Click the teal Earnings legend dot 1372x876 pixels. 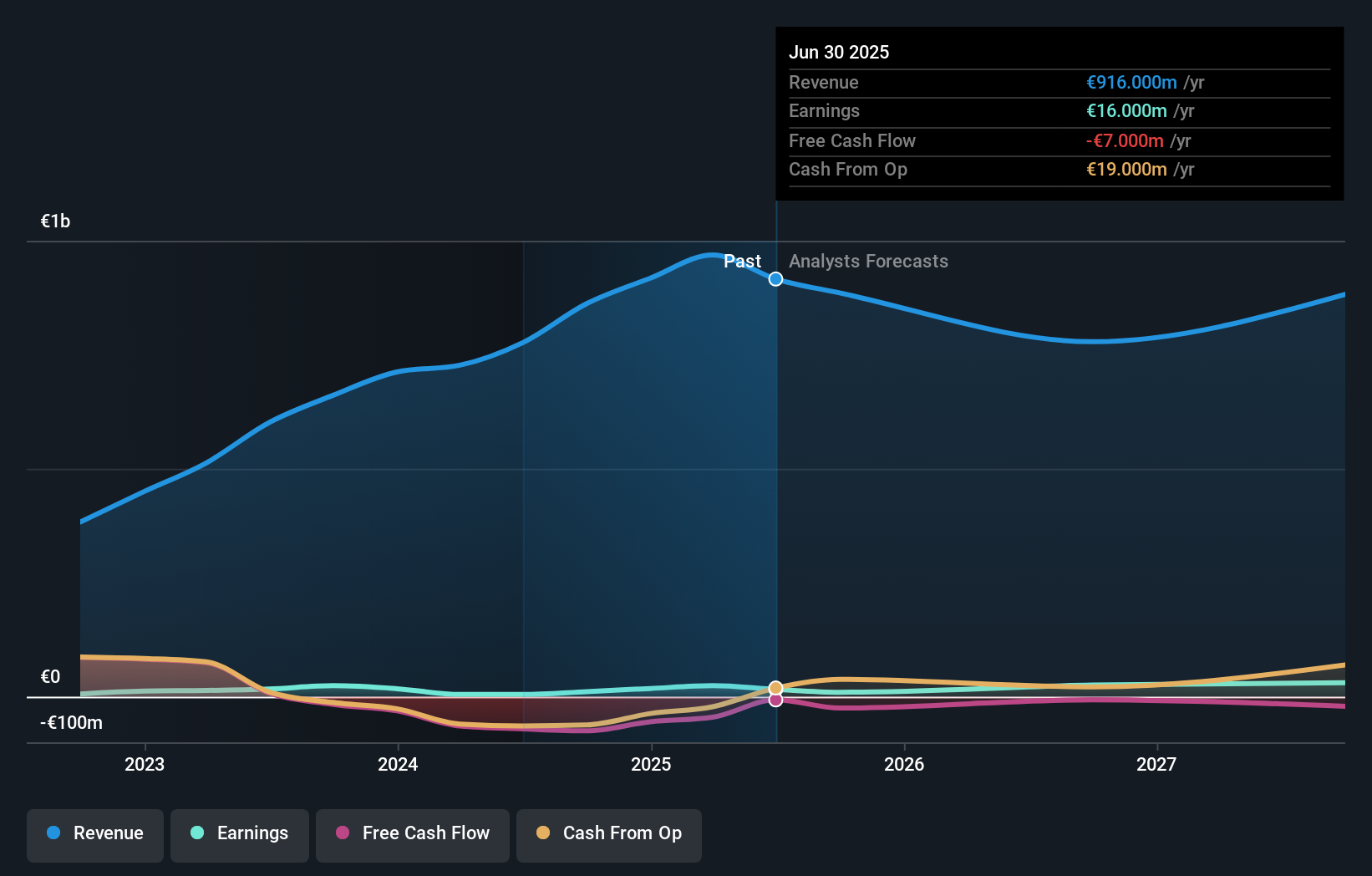point(197,834)
